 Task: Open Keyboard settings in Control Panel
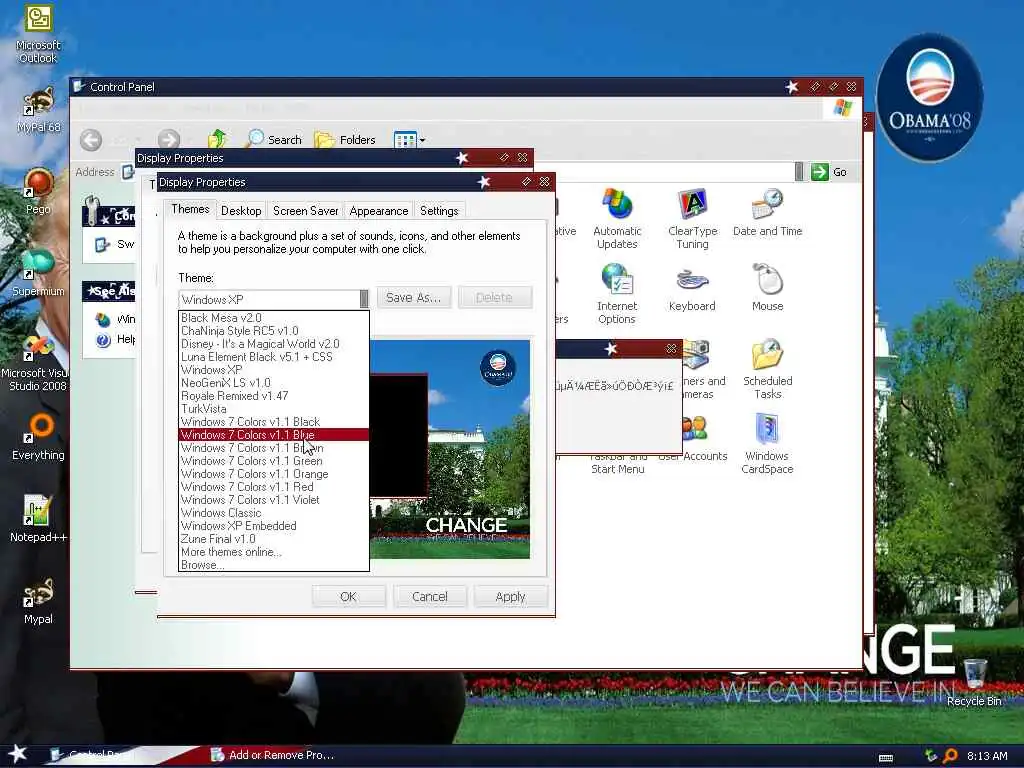click(x=692, y=287)
